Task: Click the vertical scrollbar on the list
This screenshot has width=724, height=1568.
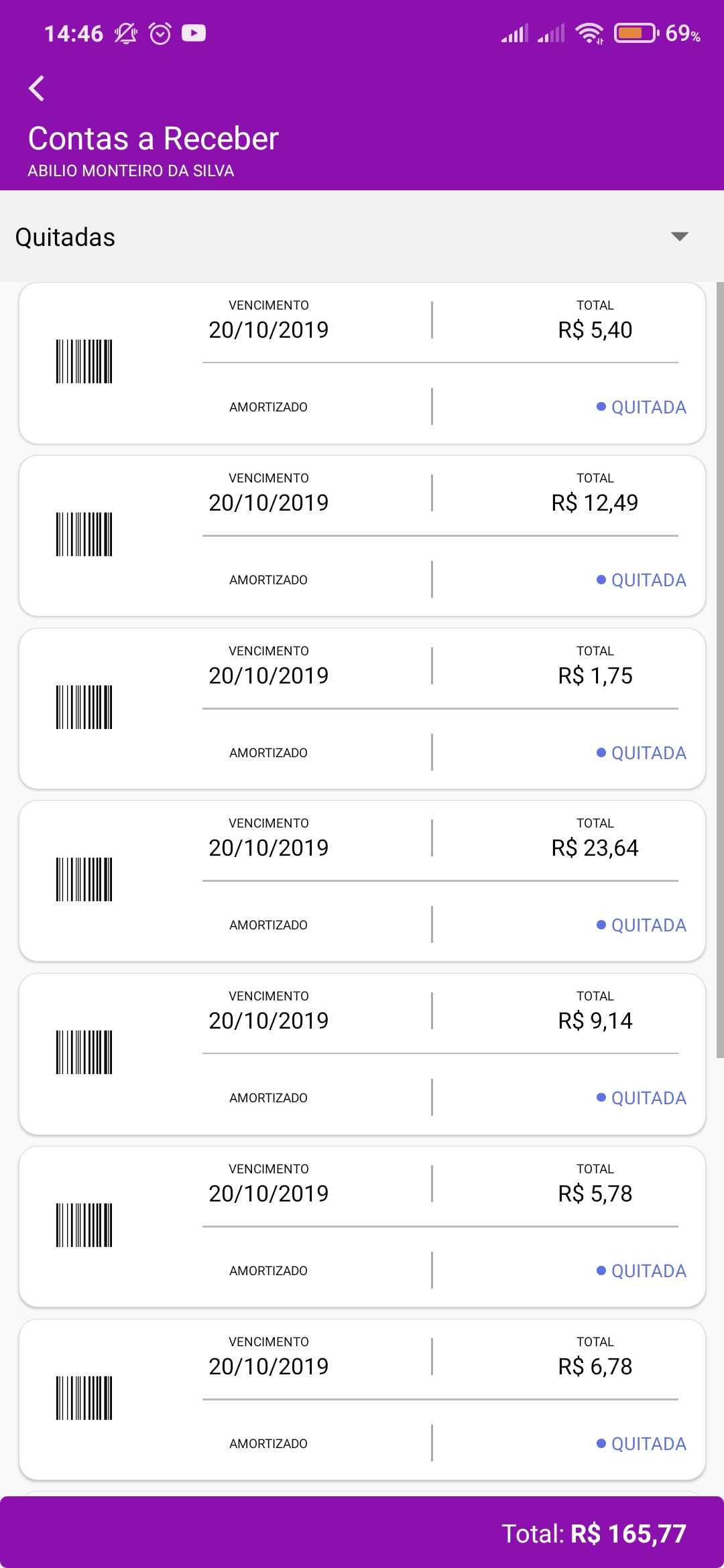Action: click(720, 670)
